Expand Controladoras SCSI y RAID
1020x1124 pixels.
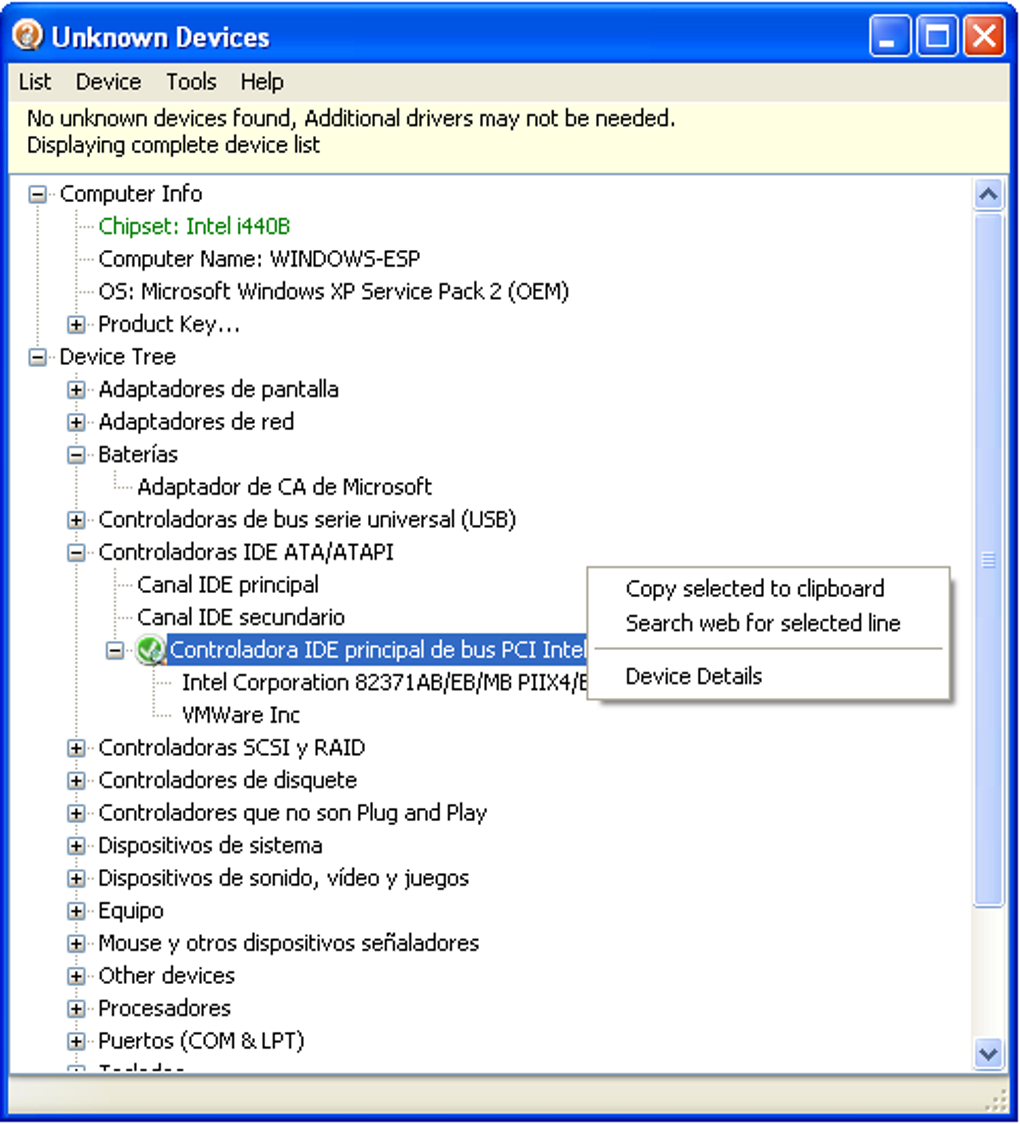(x=76, y=748)
